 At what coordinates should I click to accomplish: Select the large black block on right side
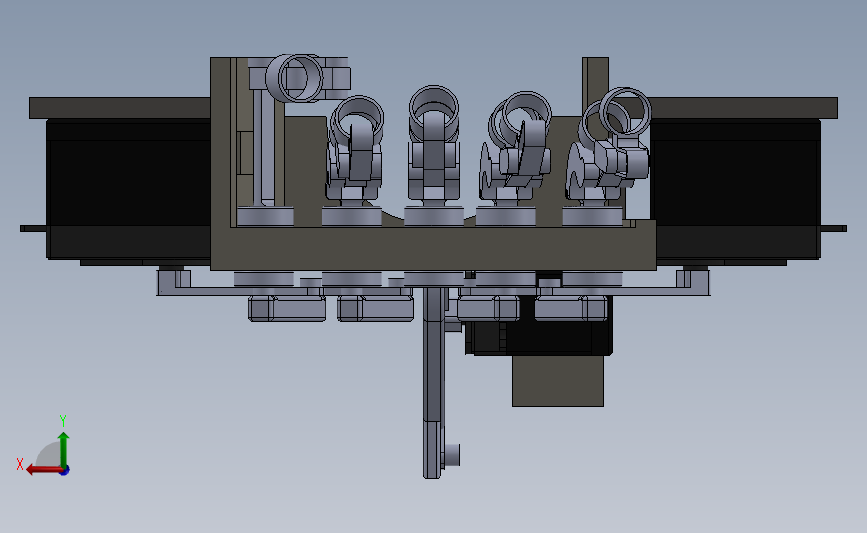coord(735,188)
